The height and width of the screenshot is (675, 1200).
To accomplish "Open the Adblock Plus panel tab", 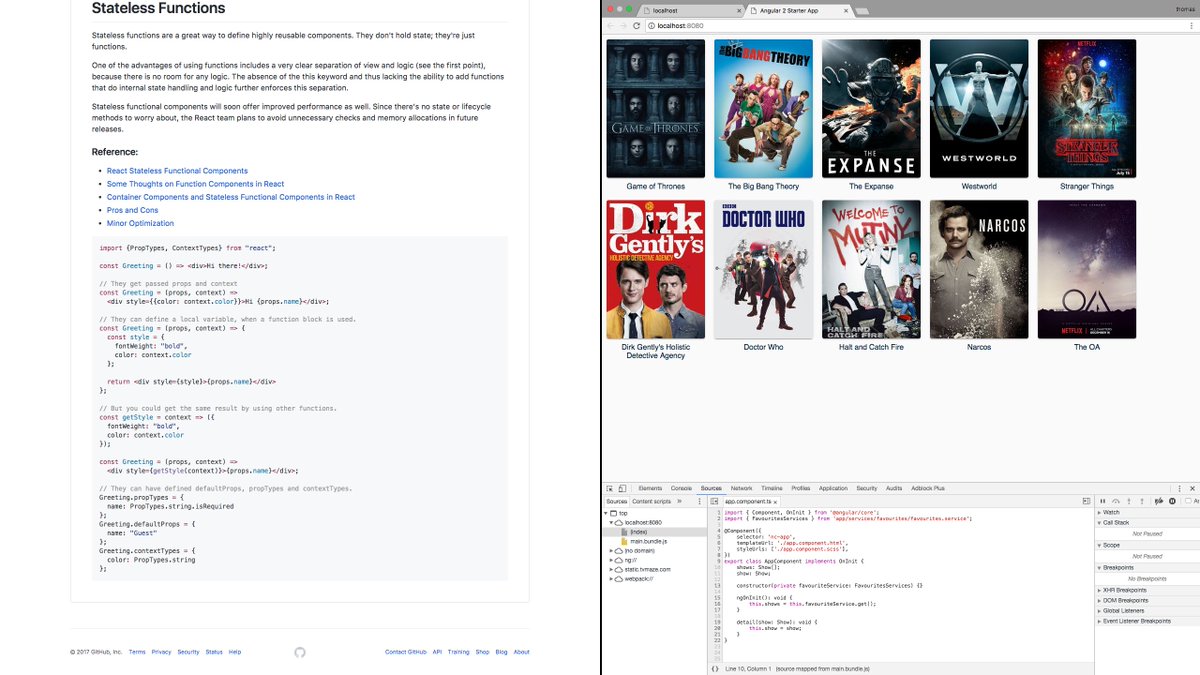I will 928,488.
